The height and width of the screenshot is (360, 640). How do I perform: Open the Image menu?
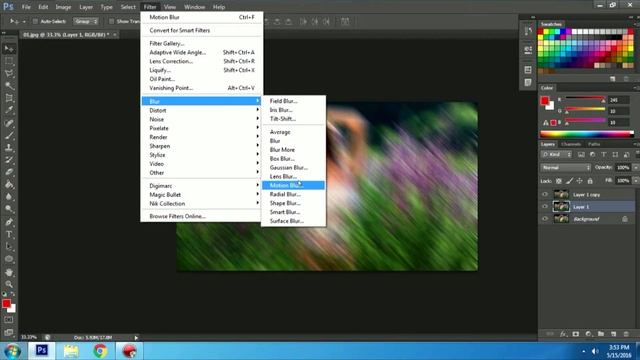pyautogui.click(x=63, y=7)
